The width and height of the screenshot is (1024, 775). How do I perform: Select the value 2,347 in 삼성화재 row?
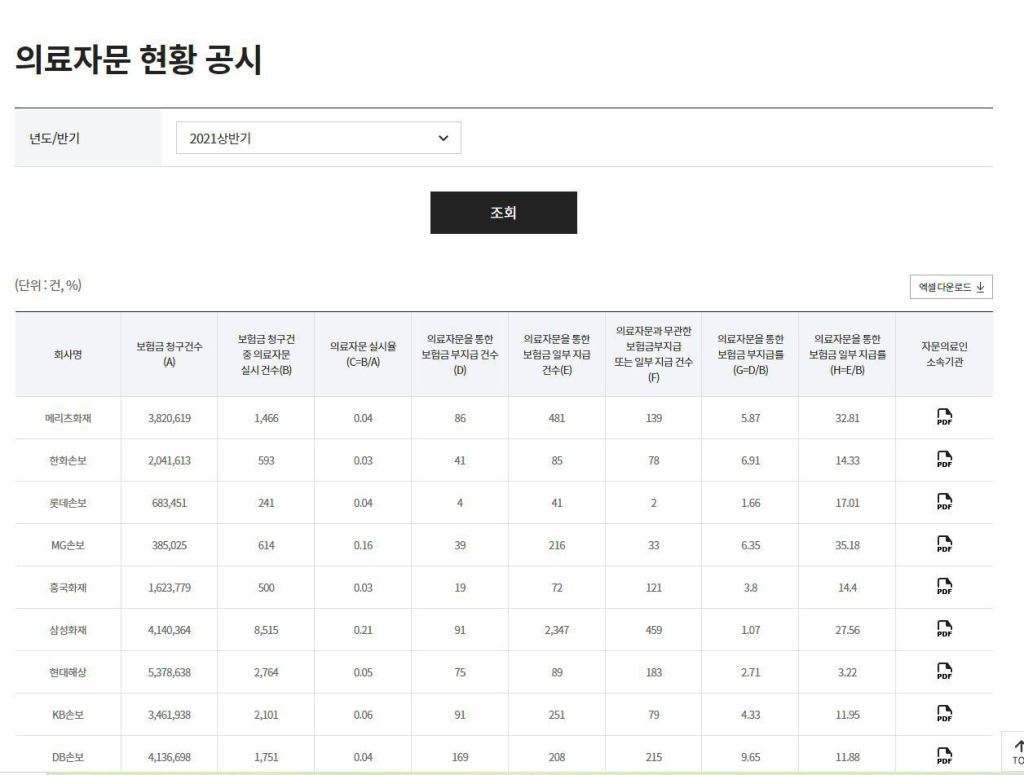[556, 630]
